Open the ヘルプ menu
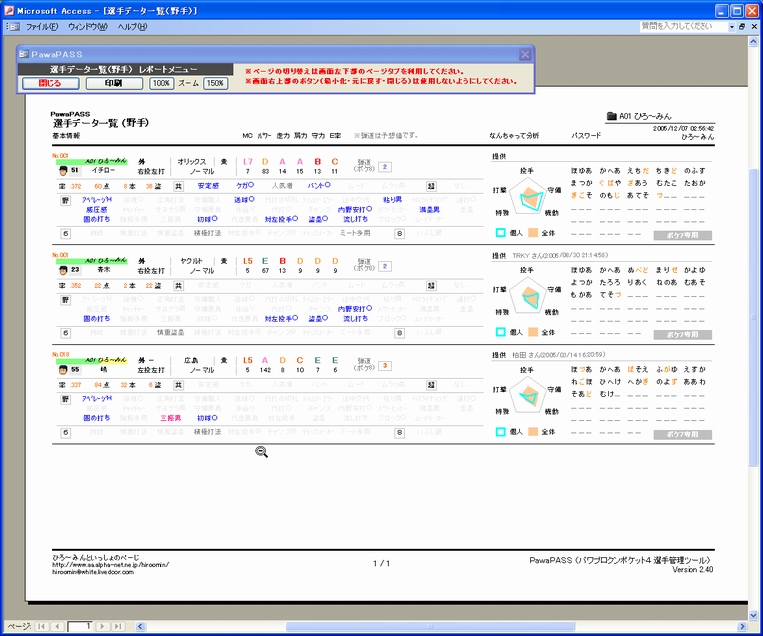Screen dimensions: 763x636 132,27
